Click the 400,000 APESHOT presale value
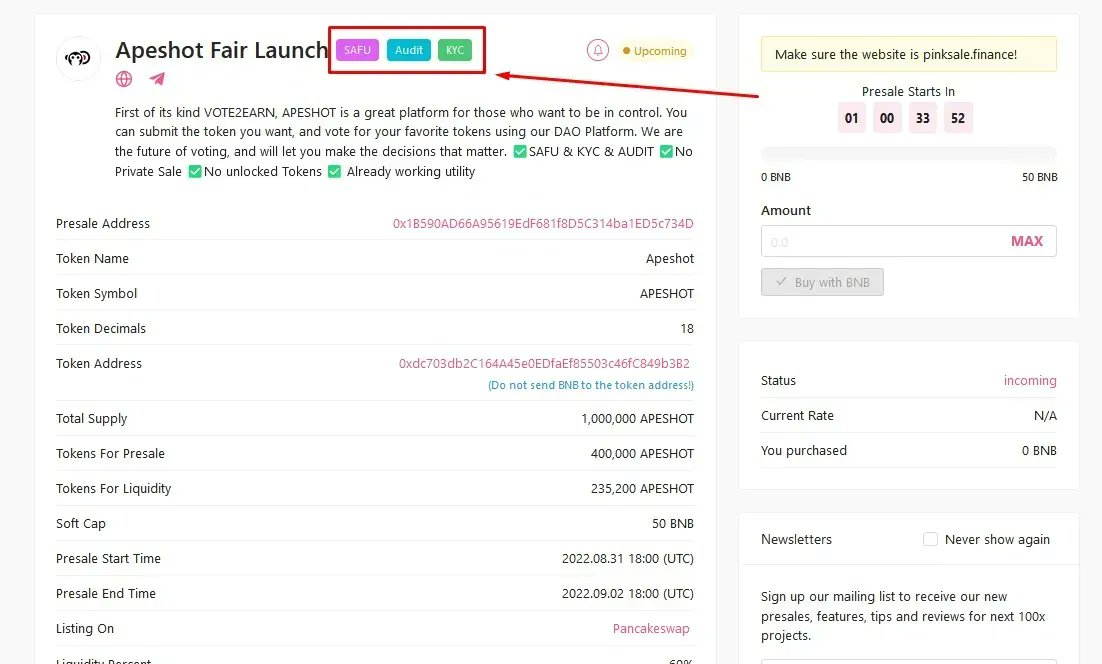Screen dimensions: 1102x664 tap(642, 453)
